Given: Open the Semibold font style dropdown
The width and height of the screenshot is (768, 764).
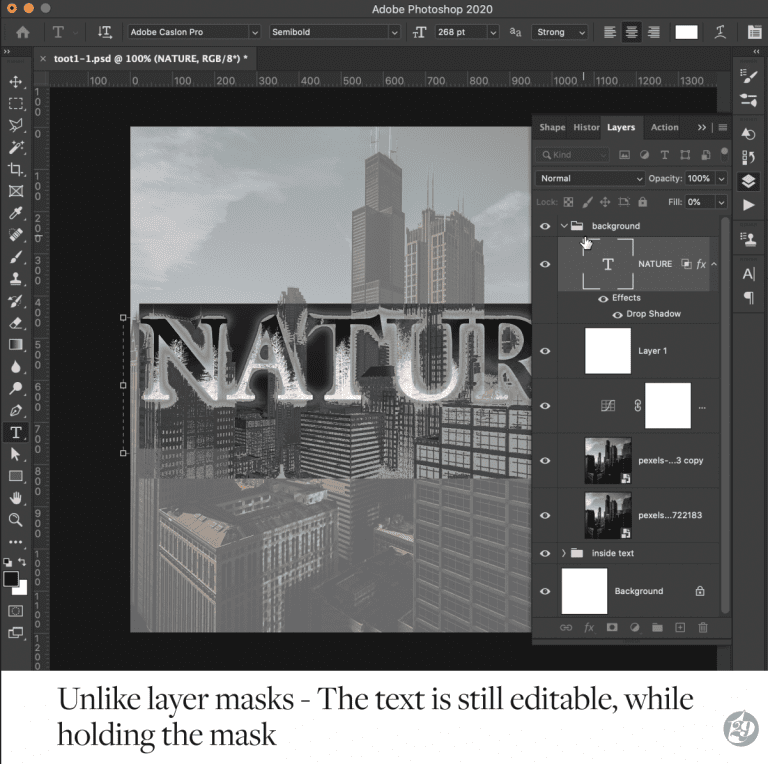Looking at the screenshot, I should click(x=394, y=32).
